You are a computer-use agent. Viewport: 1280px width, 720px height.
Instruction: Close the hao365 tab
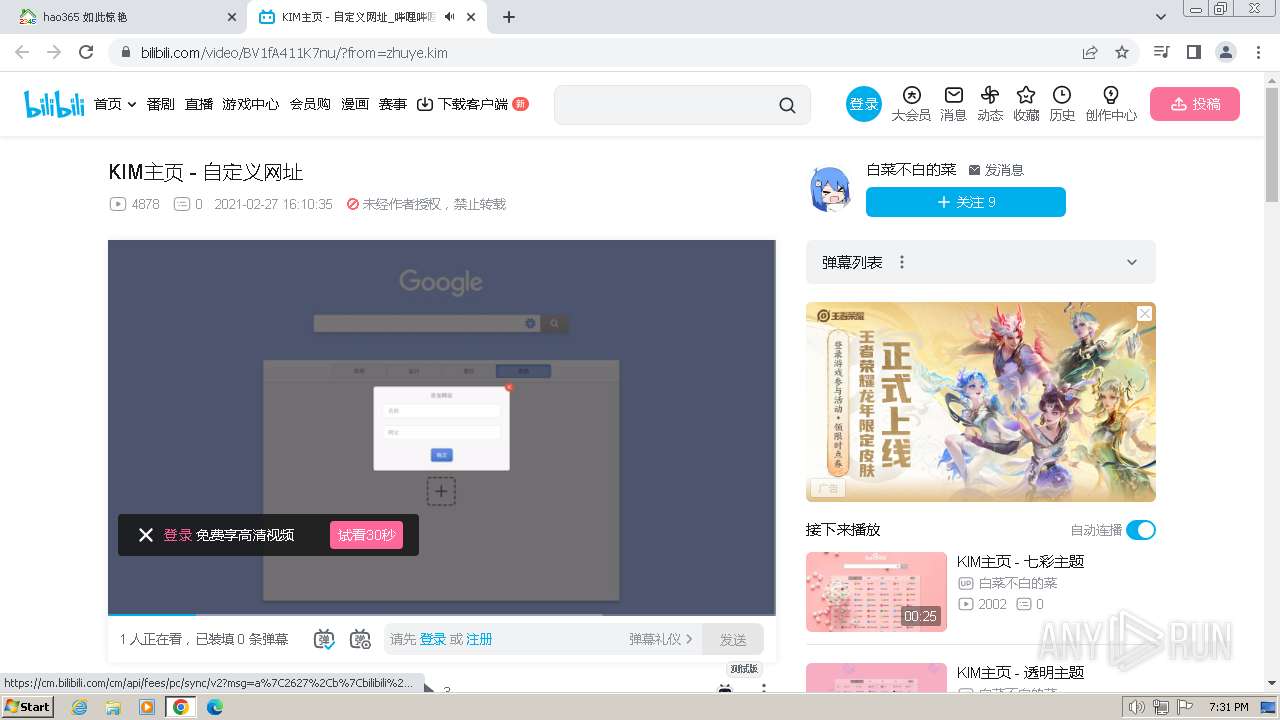click(232, 17)
